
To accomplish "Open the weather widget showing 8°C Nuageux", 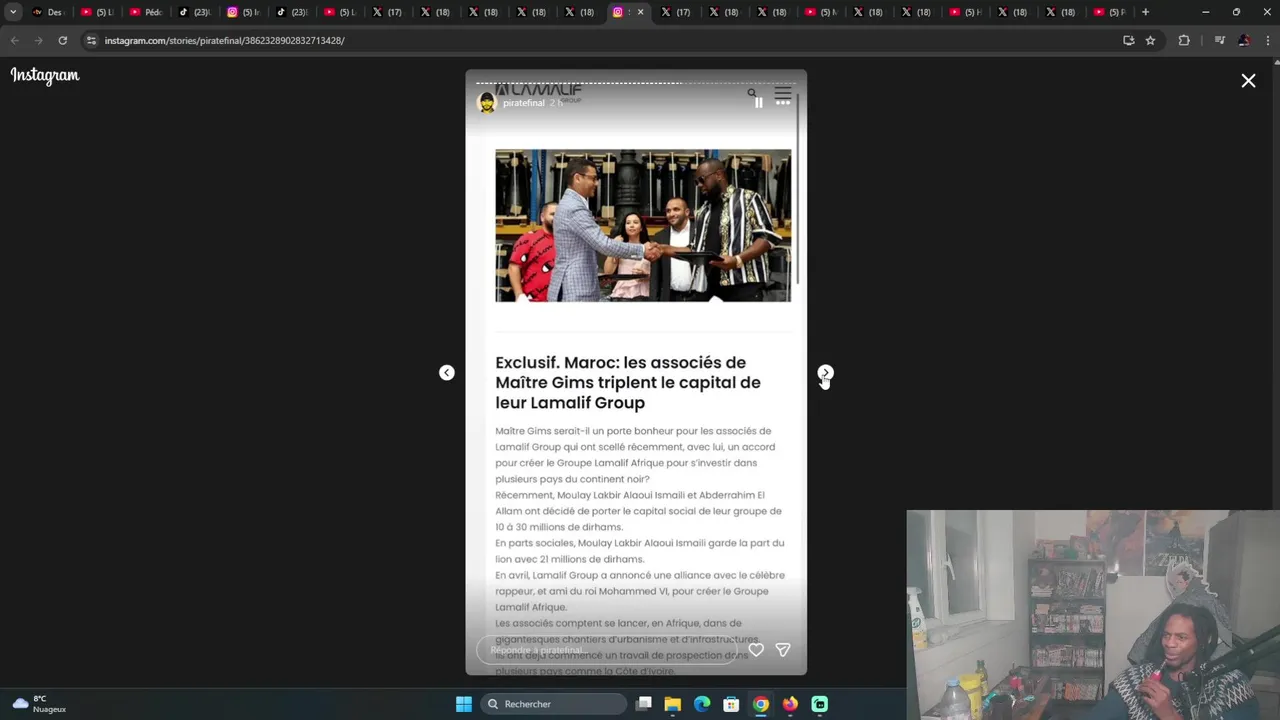I will 40,704.
